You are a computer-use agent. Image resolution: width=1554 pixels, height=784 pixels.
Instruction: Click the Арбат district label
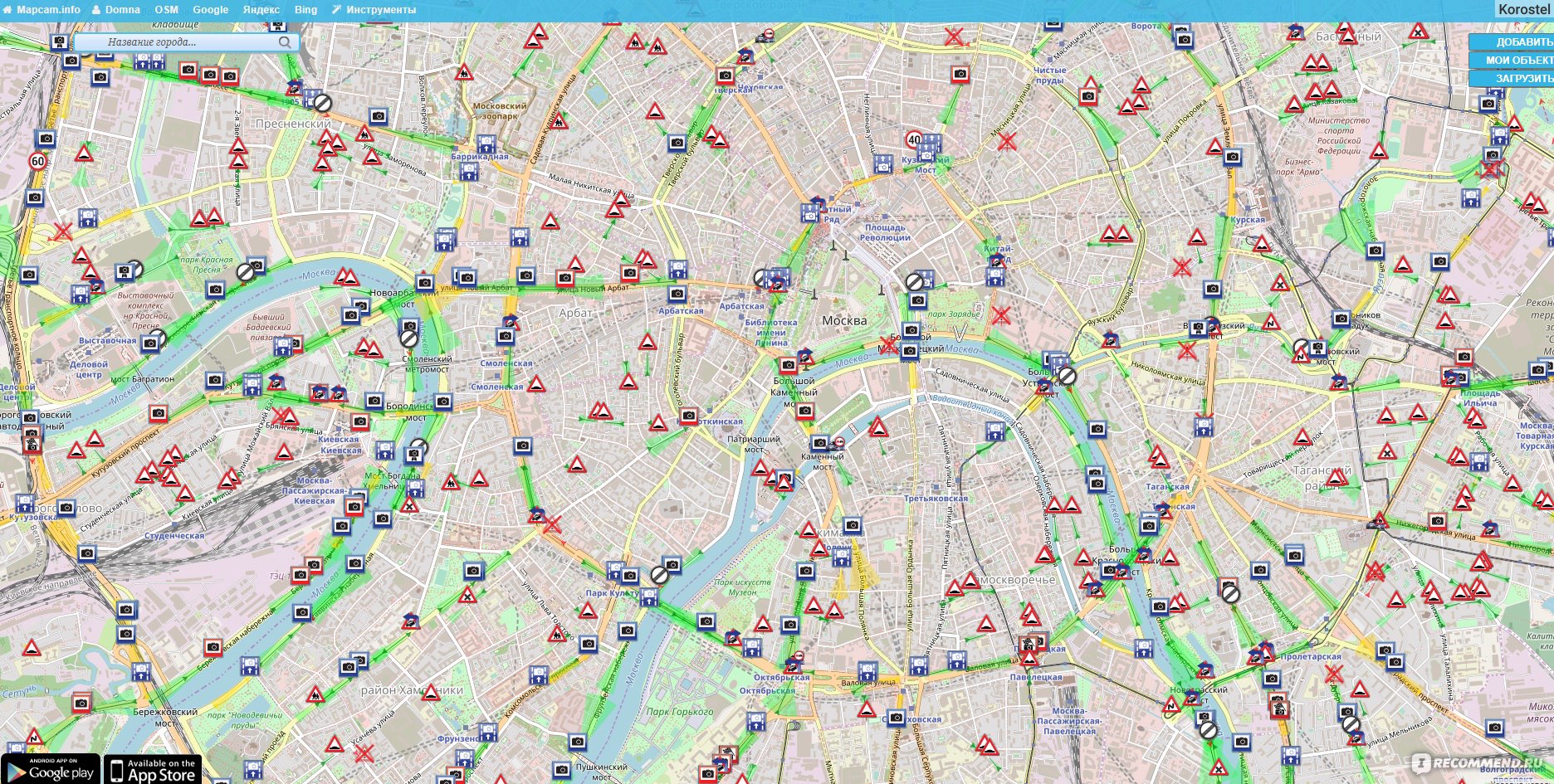575,313
